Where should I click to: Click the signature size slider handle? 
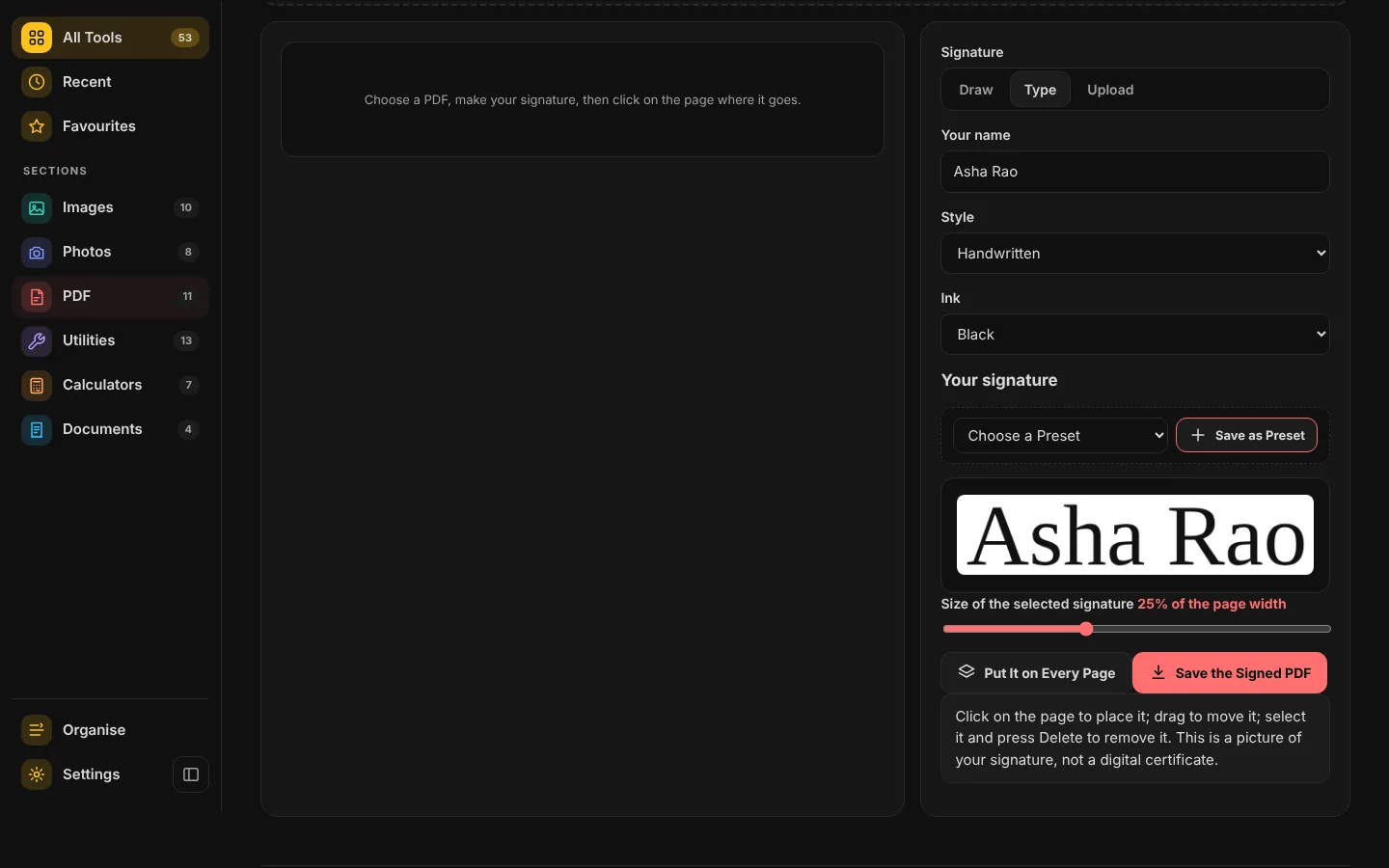(1086, 629)
